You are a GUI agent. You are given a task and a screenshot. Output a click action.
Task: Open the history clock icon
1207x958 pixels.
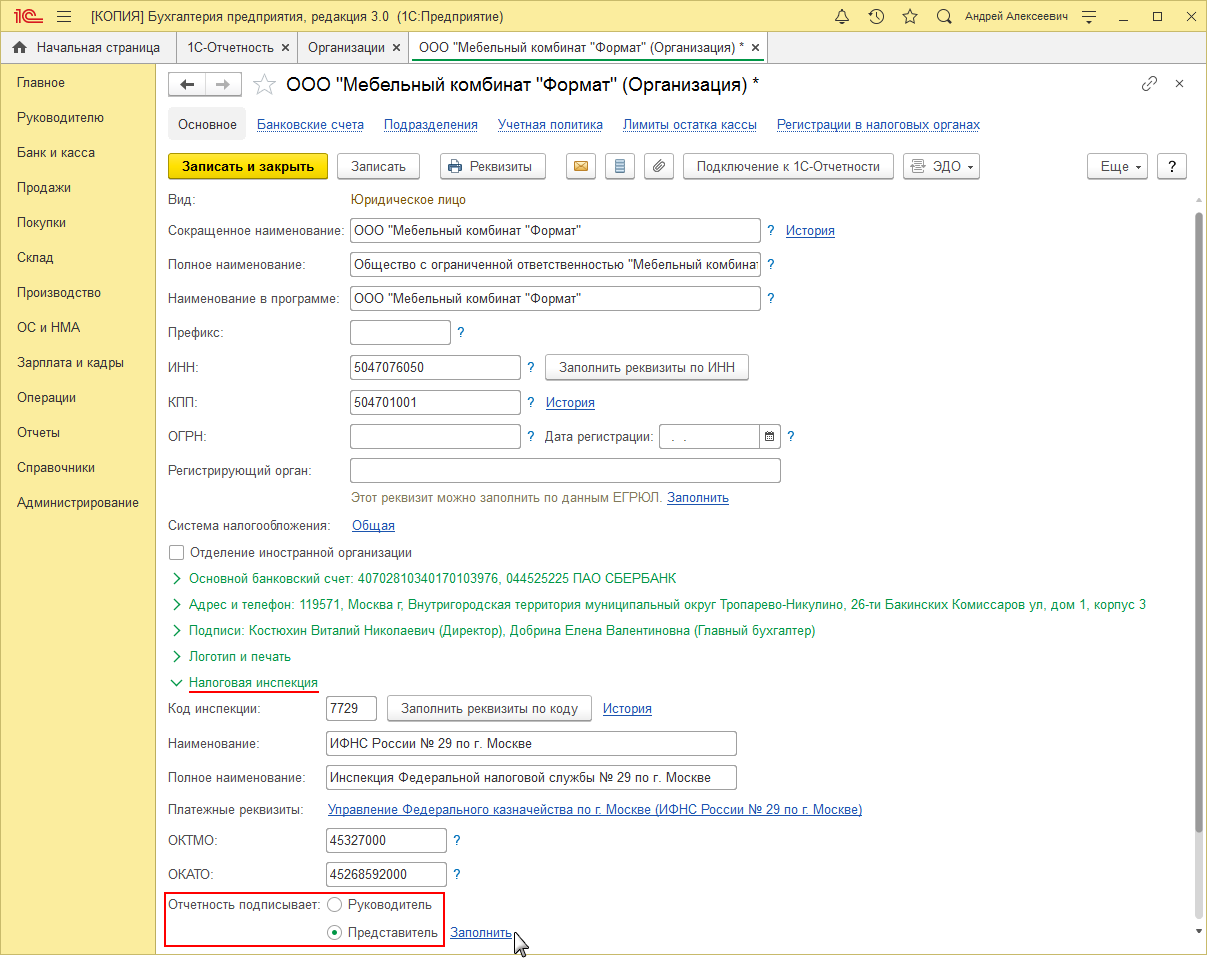tap(876, 17)
